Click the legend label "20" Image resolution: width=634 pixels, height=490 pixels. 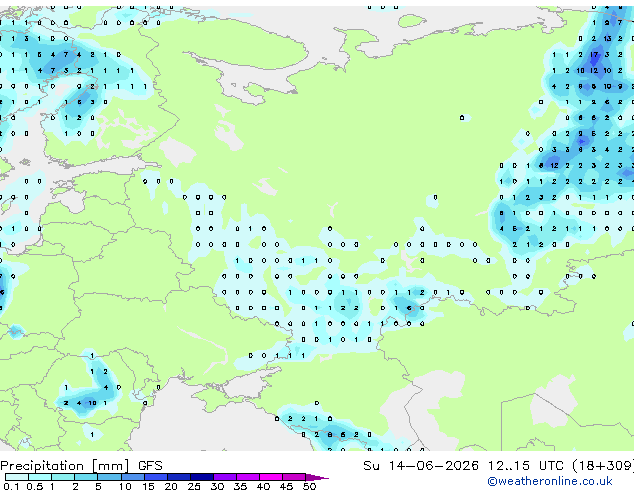(x=171, y=486)
